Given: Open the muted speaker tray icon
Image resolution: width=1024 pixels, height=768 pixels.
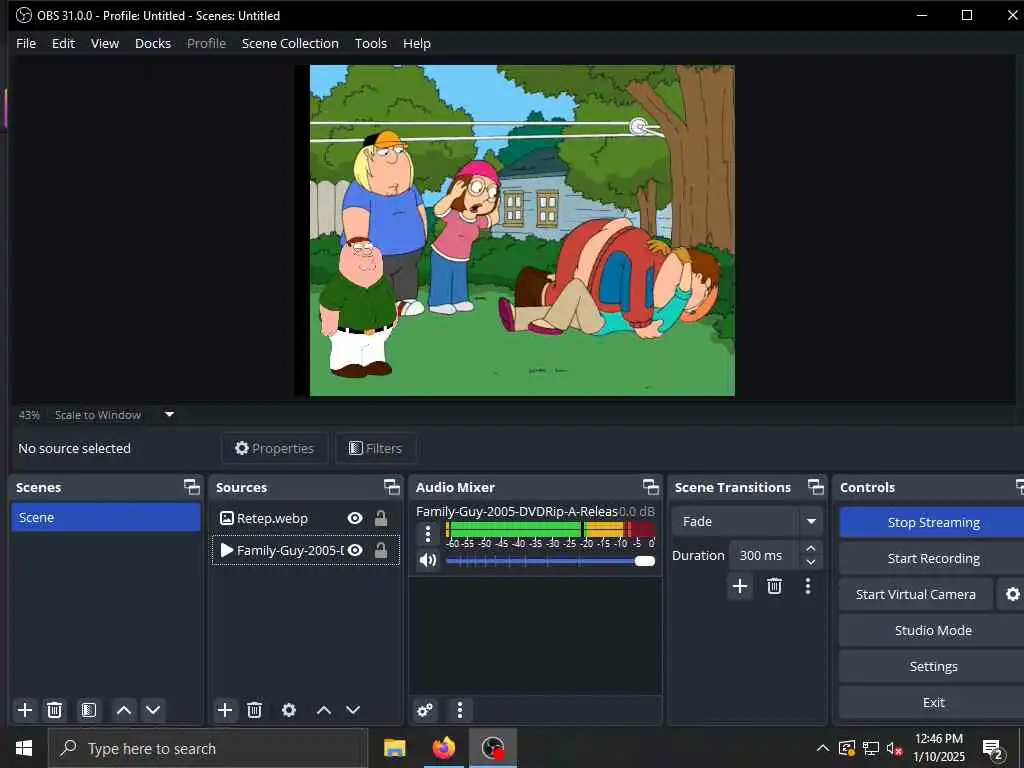Looking at the screenshot, I should 895,748.
